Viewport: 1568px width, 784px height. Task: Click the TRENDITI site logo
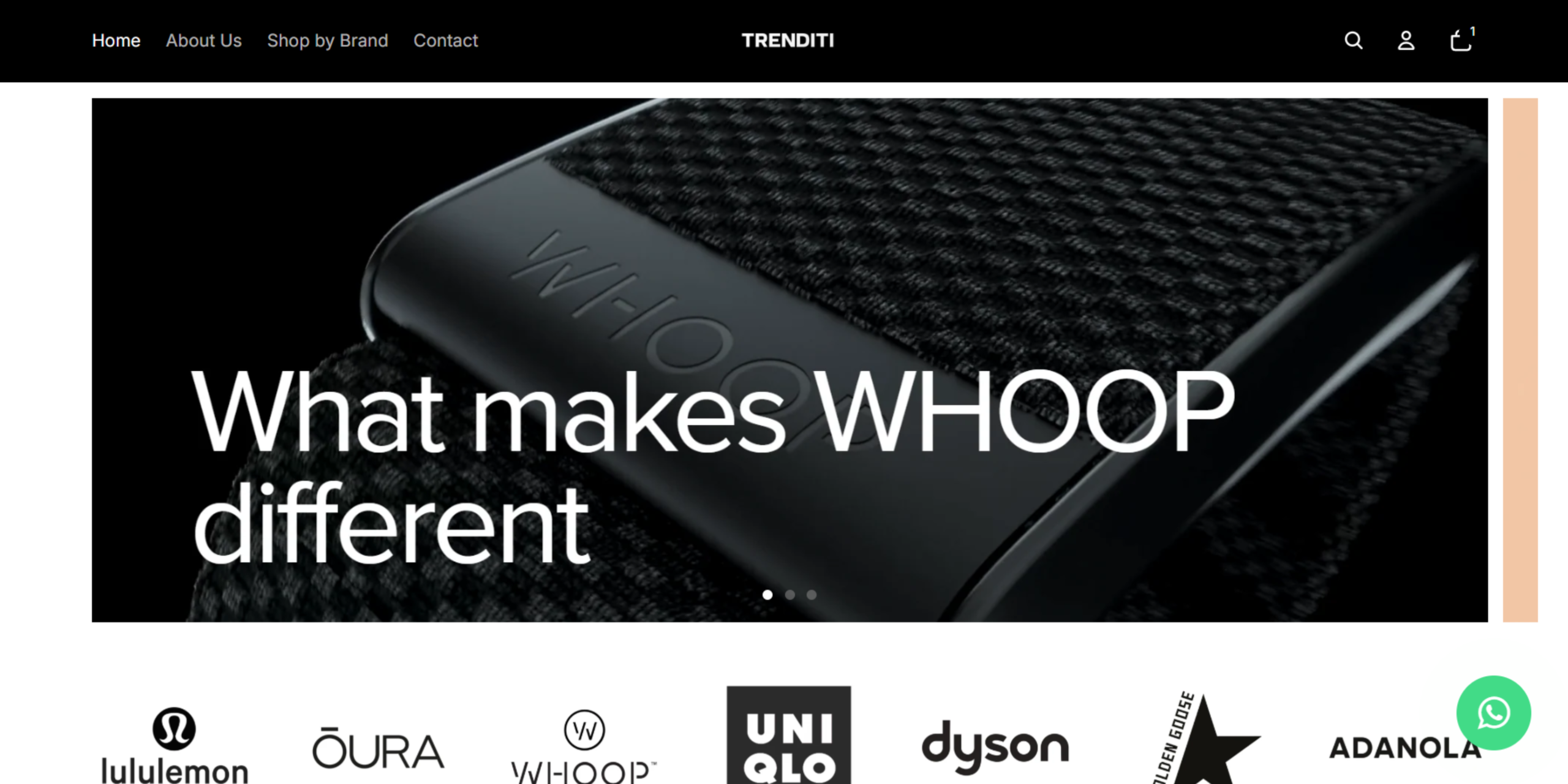tap(788, 40)
